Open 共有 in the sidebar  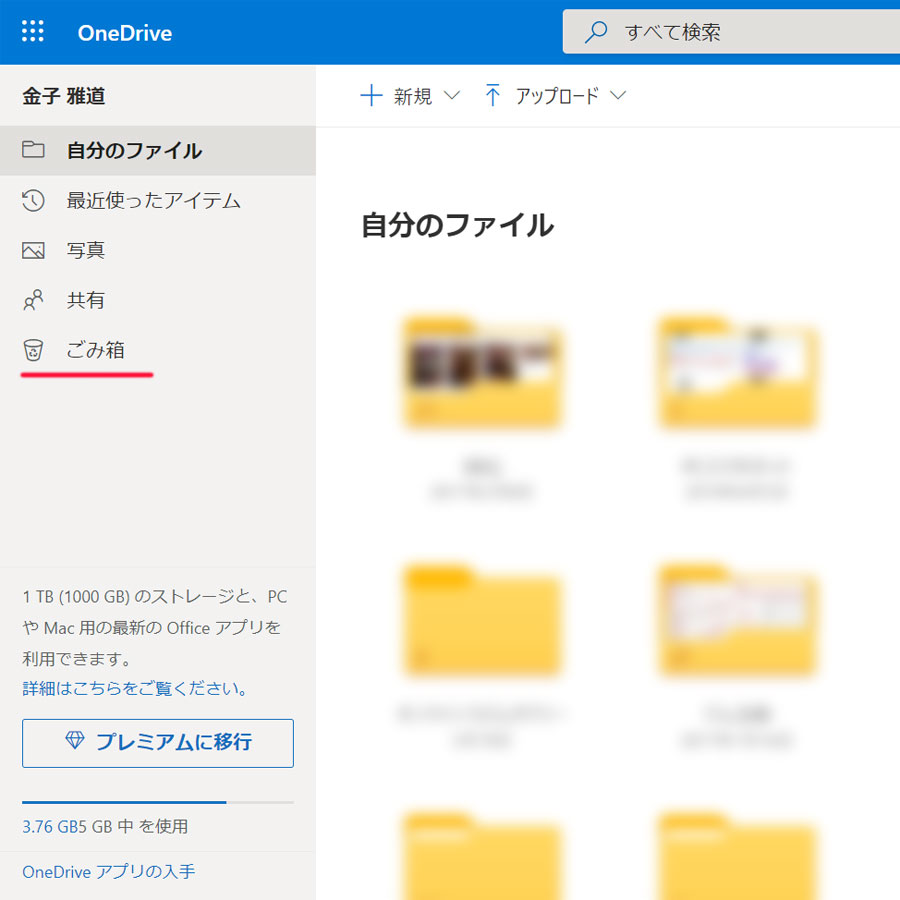(x=158, y=300)
